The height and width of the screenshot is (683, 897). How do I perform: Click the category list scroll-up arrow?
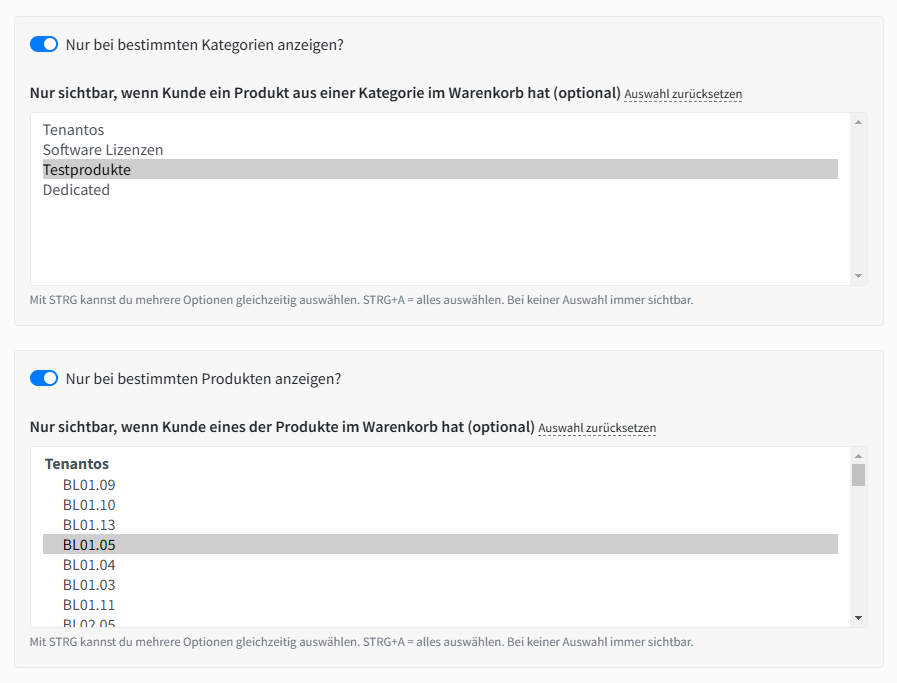point(858,122)
